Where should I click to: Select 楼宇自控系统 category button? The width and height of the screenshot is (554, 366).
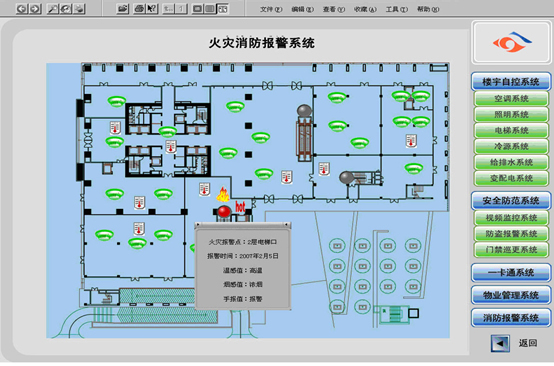511,82
